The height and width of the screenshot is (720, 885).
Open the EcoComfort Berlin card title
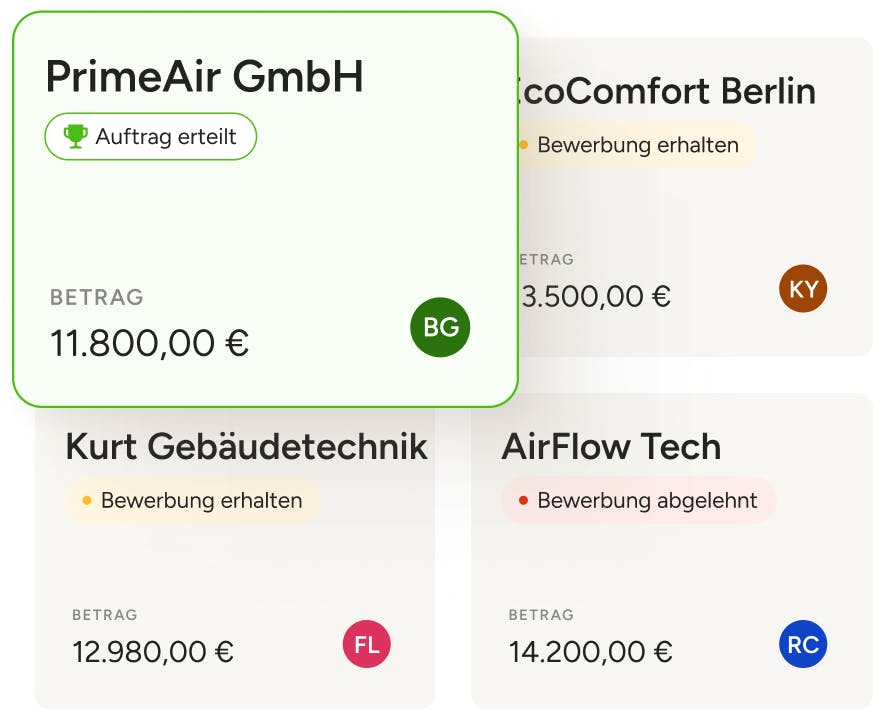tap(667, 91)
